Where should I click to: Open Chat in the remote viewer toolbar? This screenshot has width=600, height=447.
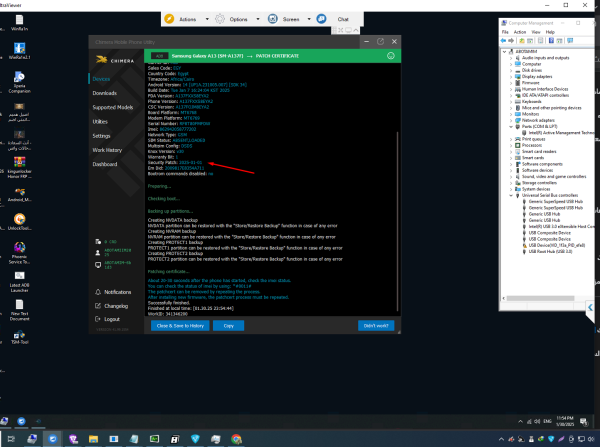coord(343,19)
